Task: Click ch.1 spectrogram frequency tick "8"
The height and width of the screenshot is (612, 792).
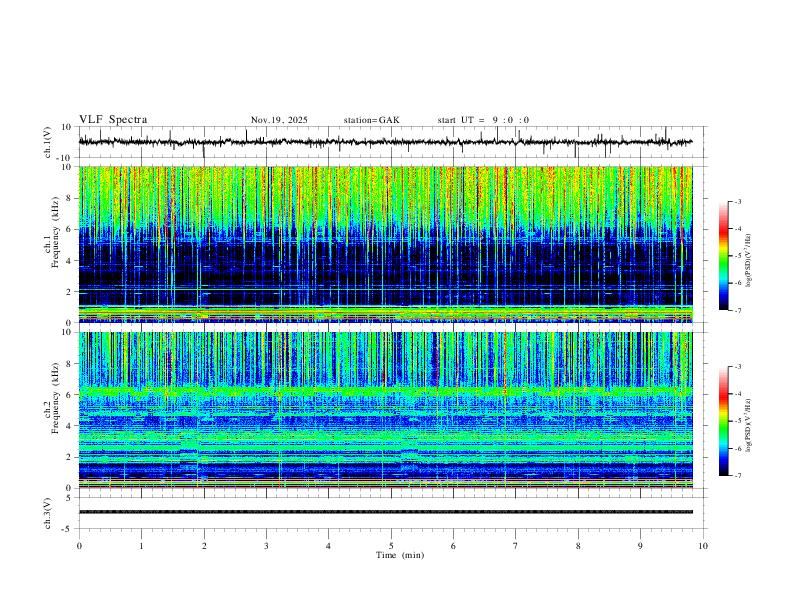Action: 70,198
